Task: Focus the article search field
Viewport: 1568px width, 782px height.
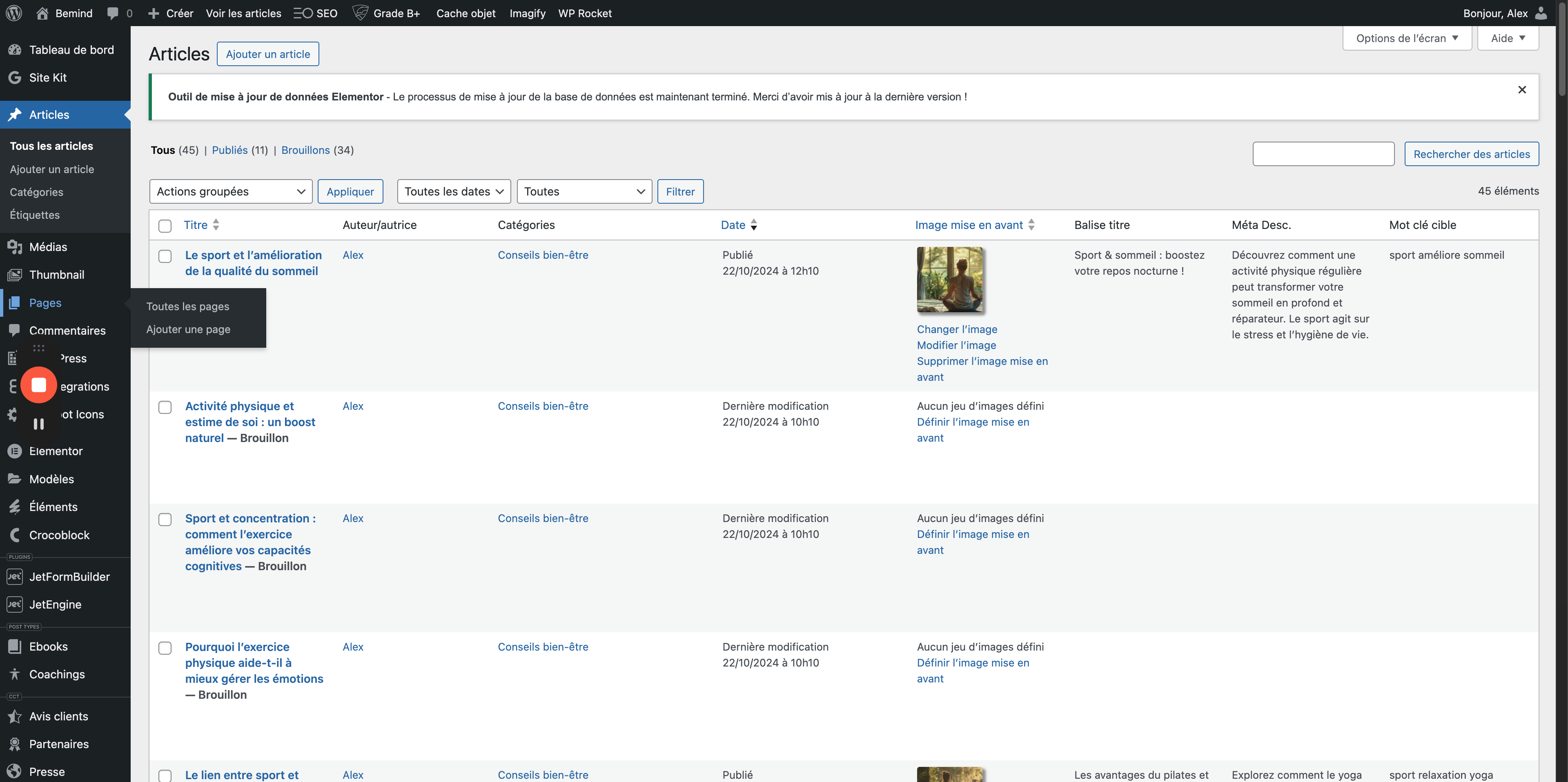Action: click(1323, 154)
